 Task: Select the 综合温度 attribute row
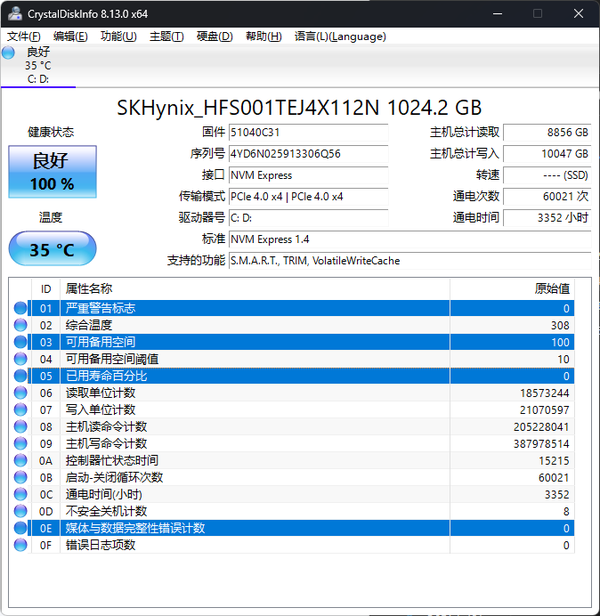coord(303,325)
